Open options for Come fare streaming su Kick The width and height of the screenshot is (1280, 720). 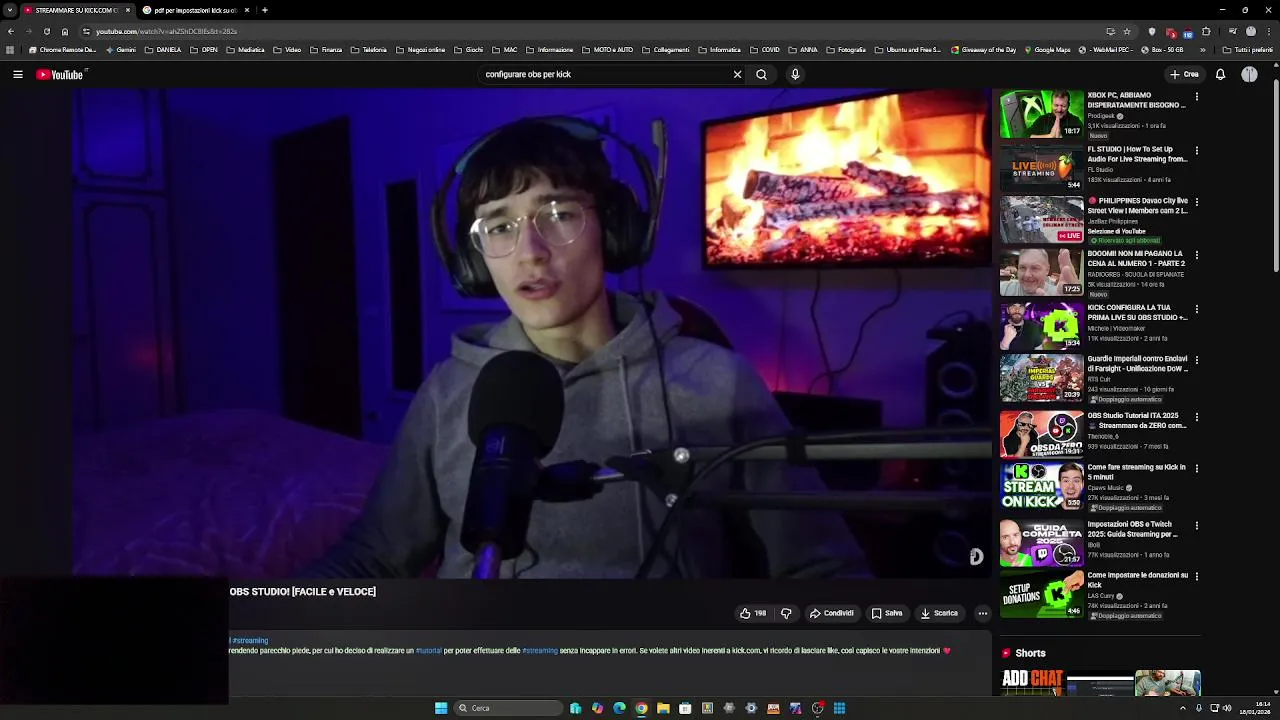pyautogui.click(x=1196, y=468)
